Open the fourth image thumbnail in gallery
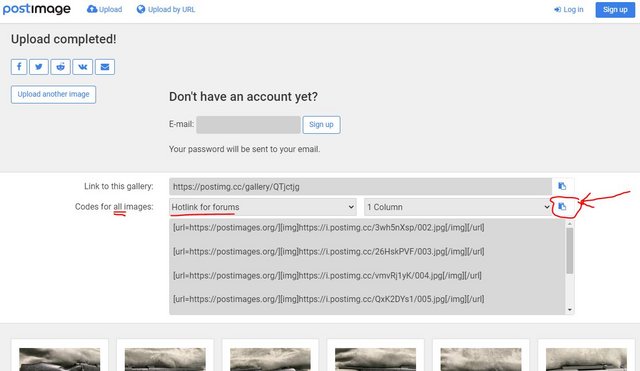Screen dimensions: 640x371 [376, 359]
